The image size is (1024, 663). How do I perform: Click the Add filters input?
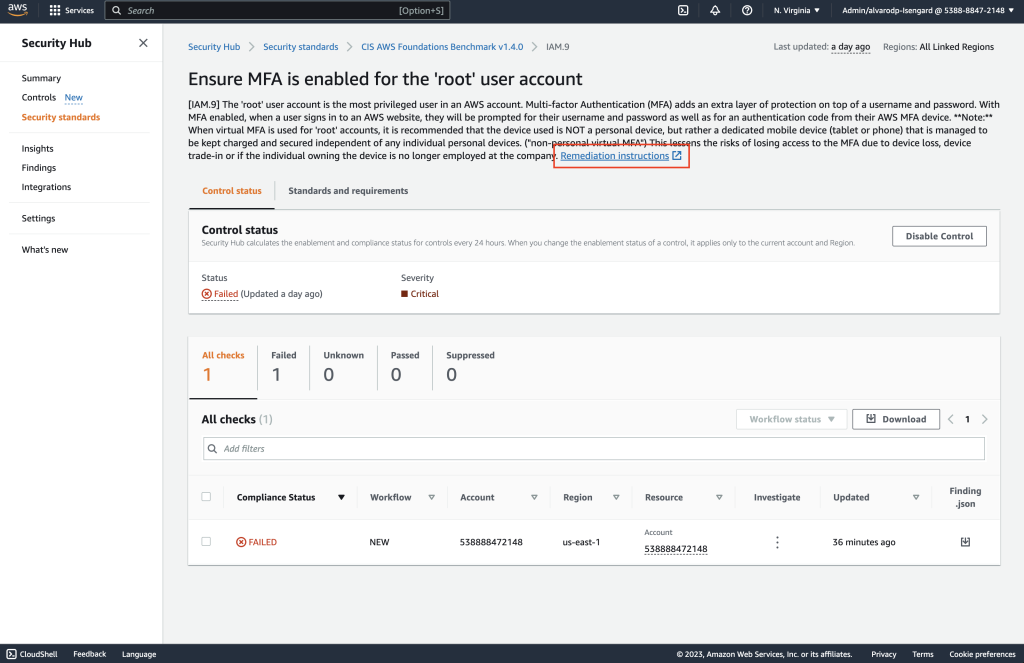pyautogui.click(x=594, y=449)
